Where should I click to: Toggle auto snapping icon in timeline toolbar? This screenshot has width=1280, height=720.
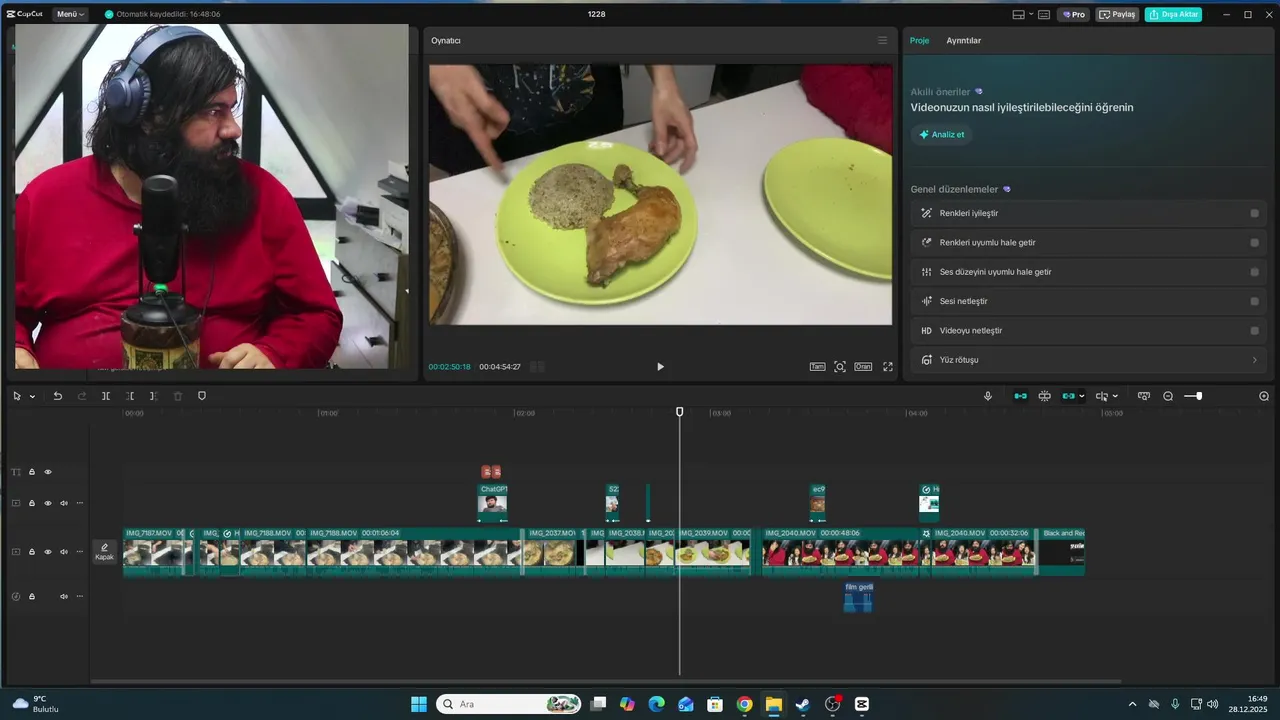coord(1044,396)
